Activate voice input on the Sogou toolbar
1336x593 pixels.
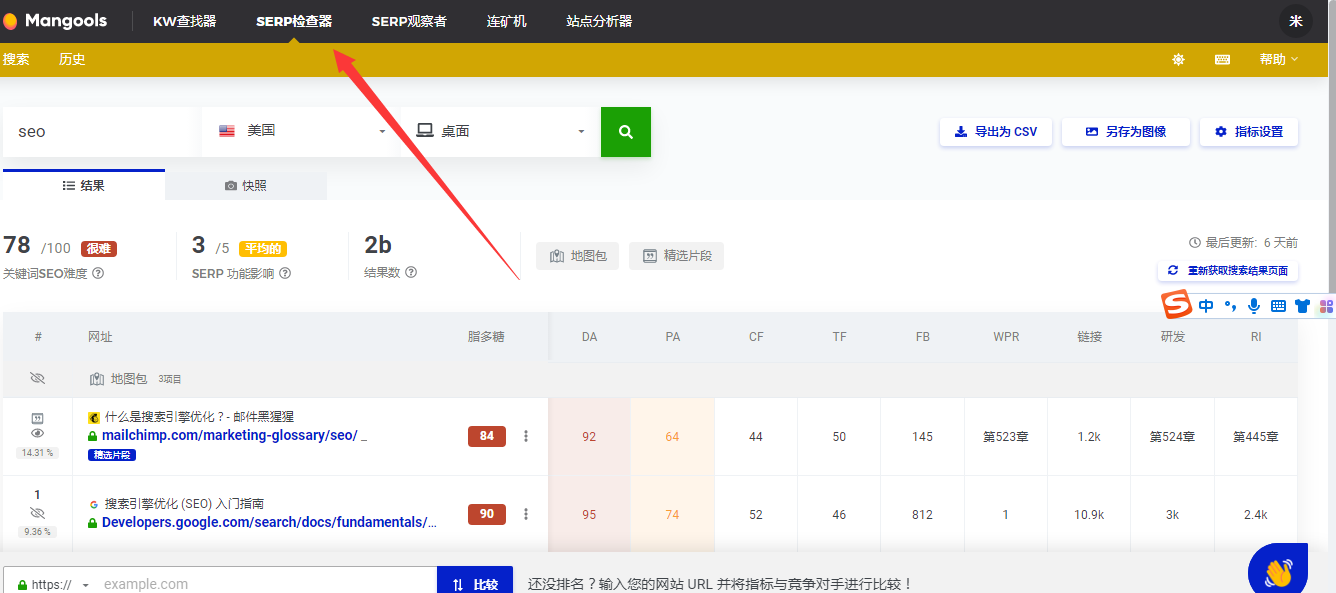click(x=1254, y=305)
